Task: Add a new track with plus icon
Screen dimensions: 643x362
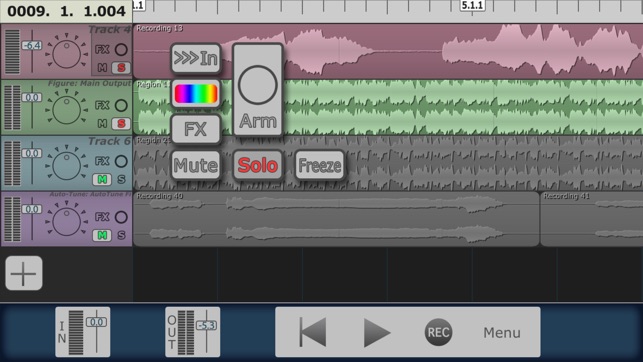Action: click(24, 273)
